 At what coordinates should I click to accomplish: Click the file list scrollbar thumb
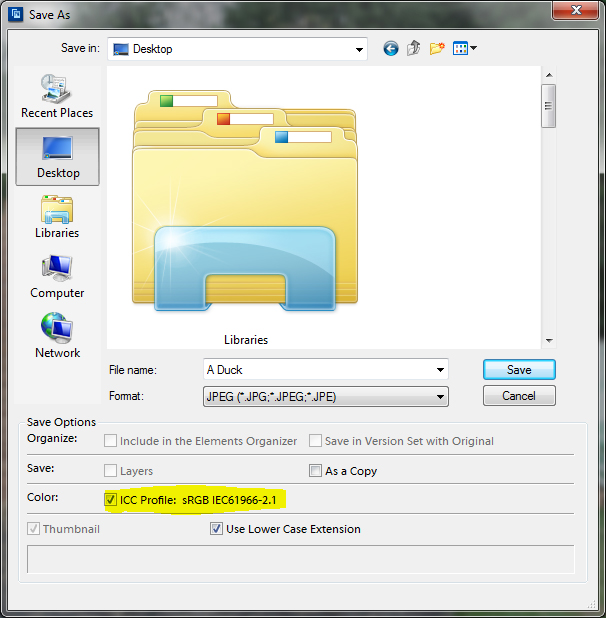pyautogui.click(x=548, y=106)
